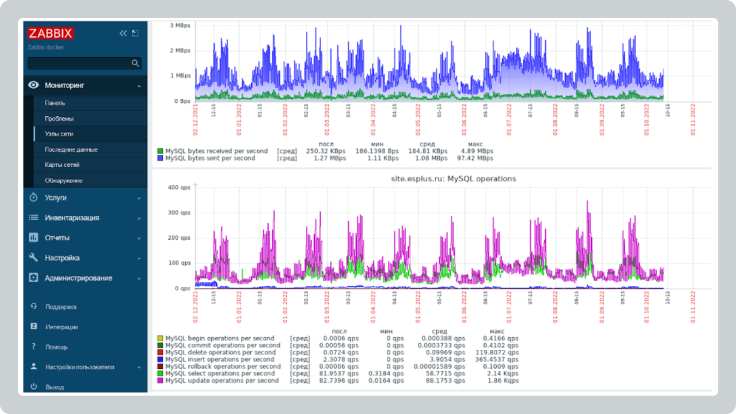Open the Интеграции link
736x414 pixels.
[61, 327]
